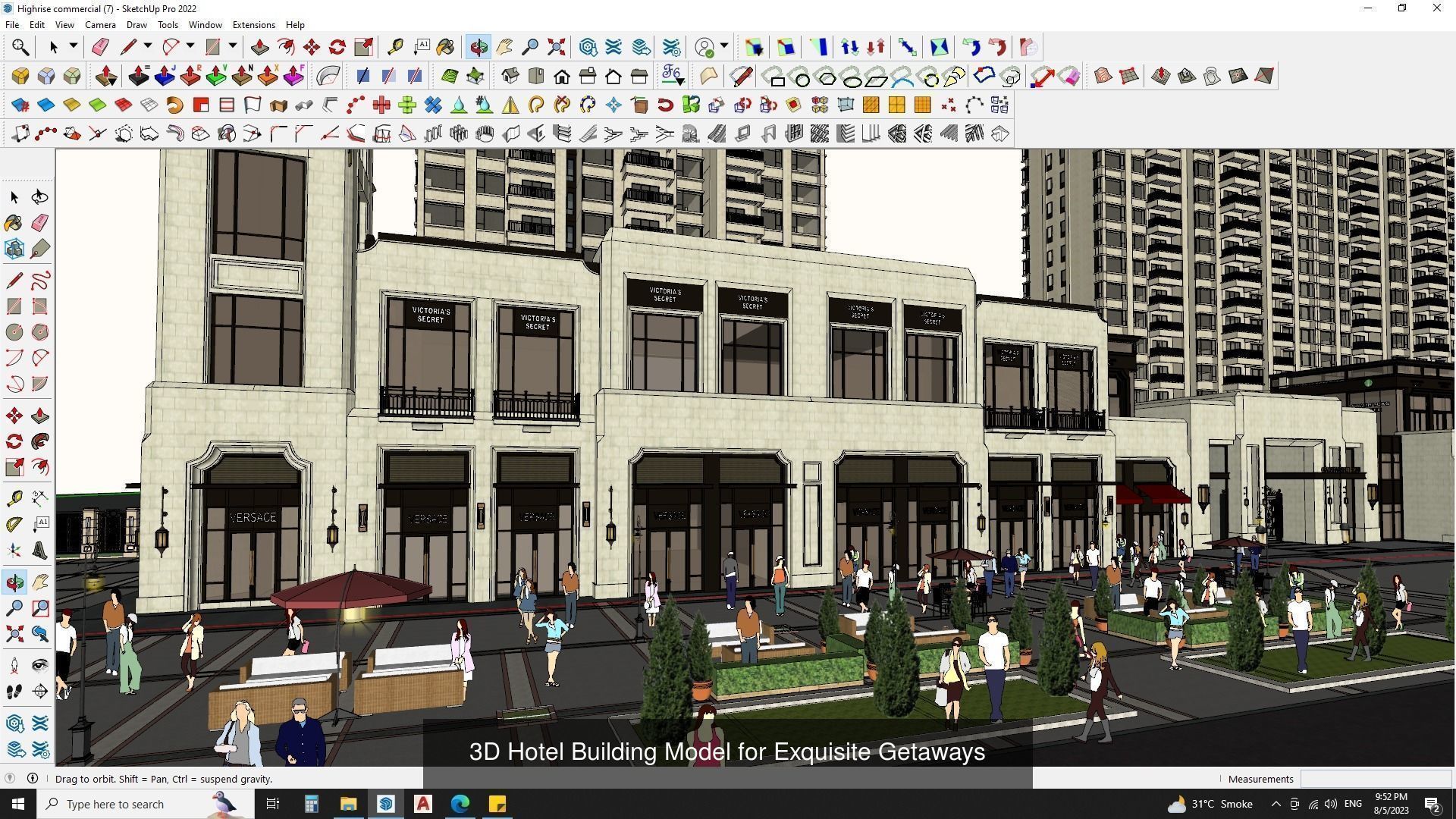Select the Sandbox Flip Edge tool
The image size is (1456, 819).
click(x=1264, y=76)
